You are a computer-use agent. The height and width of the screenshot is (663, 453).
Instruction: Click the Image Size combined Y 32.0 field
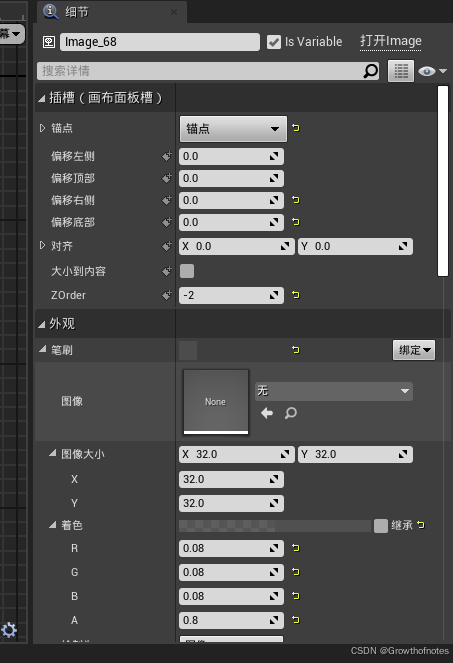coord(355,454)
